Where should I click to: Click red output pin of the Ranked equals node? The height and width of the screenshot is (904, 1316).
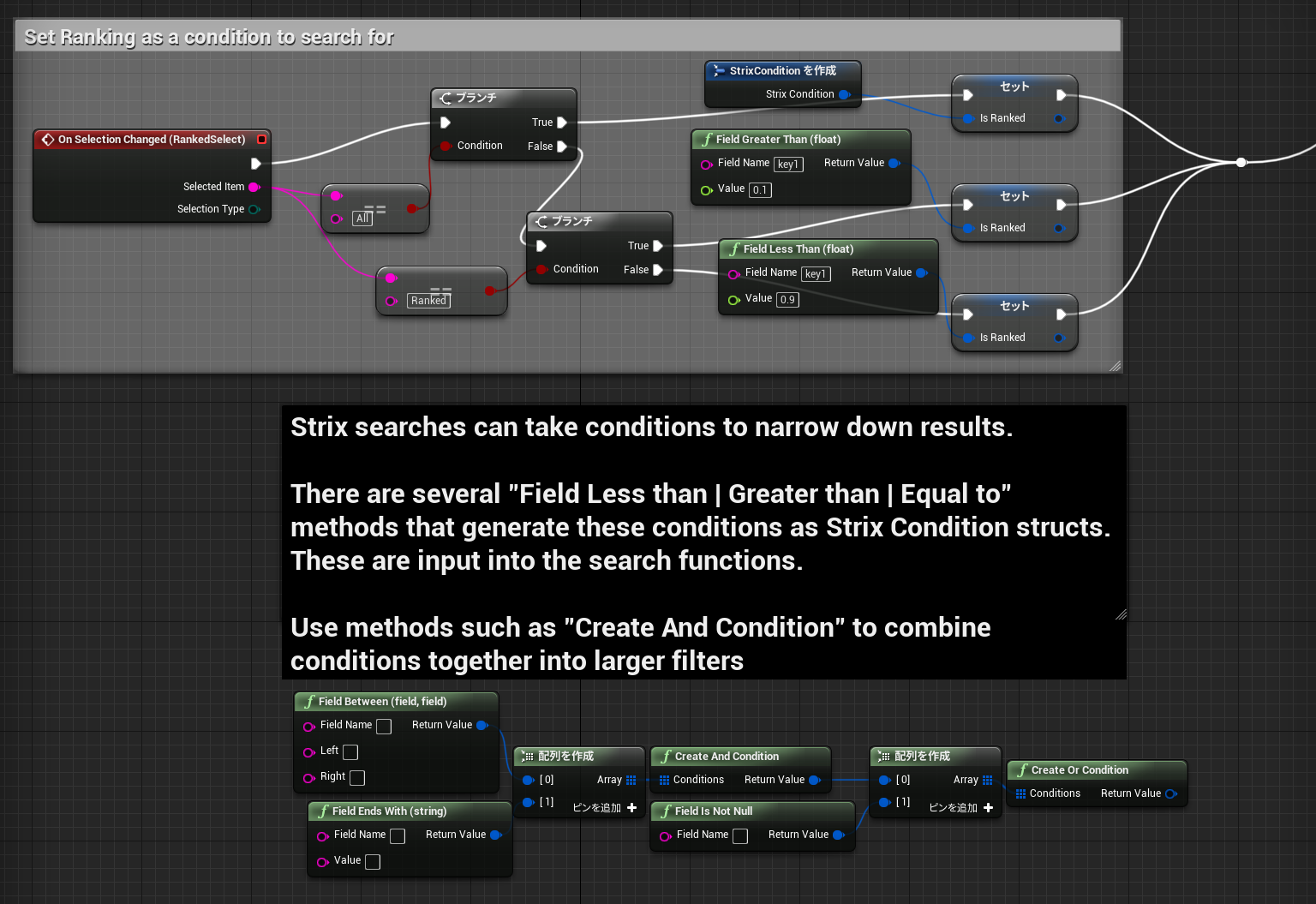pyautogui.click(x=490, y=290)
